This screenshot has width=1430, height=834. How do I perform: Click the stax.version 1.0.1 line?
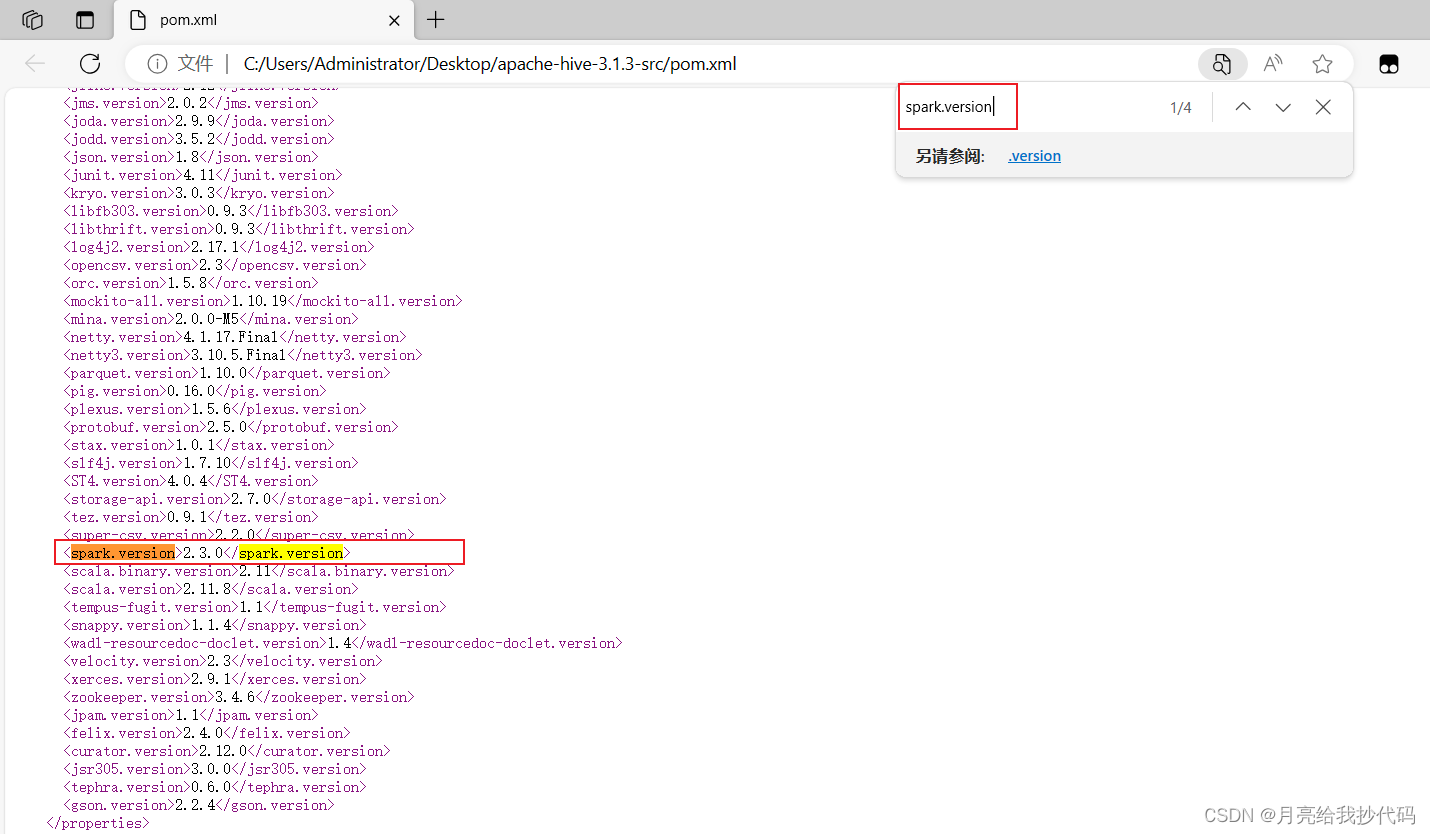click(x=199, y=445)
